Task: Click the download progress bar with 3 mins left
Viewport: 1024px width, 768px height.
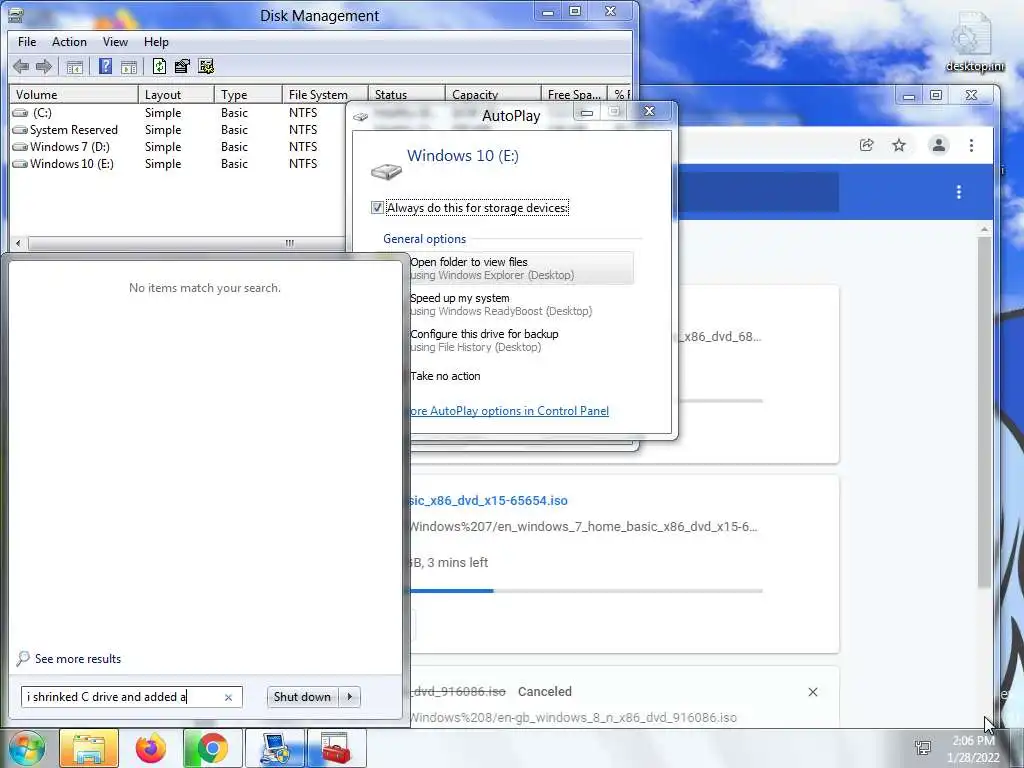Action: [586, 591]
